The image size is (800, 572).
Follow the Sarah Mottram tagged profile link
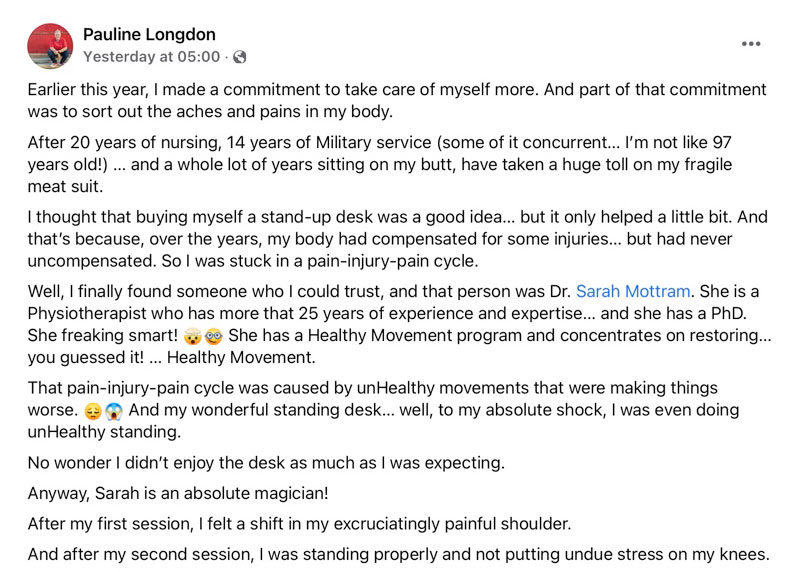(x=633, y=291)
